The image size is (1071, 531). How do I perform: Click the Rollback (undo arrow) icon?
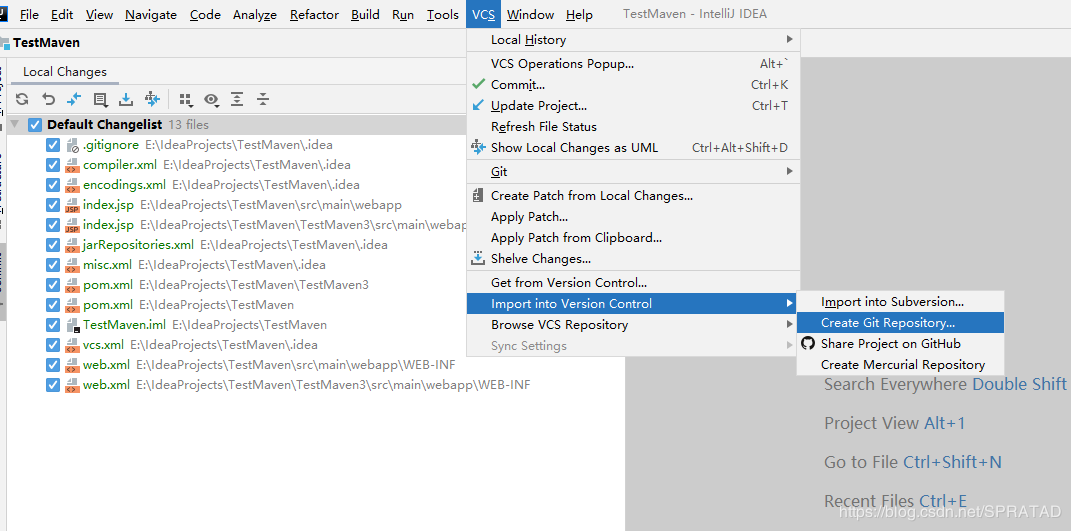[x=48, y=99]
